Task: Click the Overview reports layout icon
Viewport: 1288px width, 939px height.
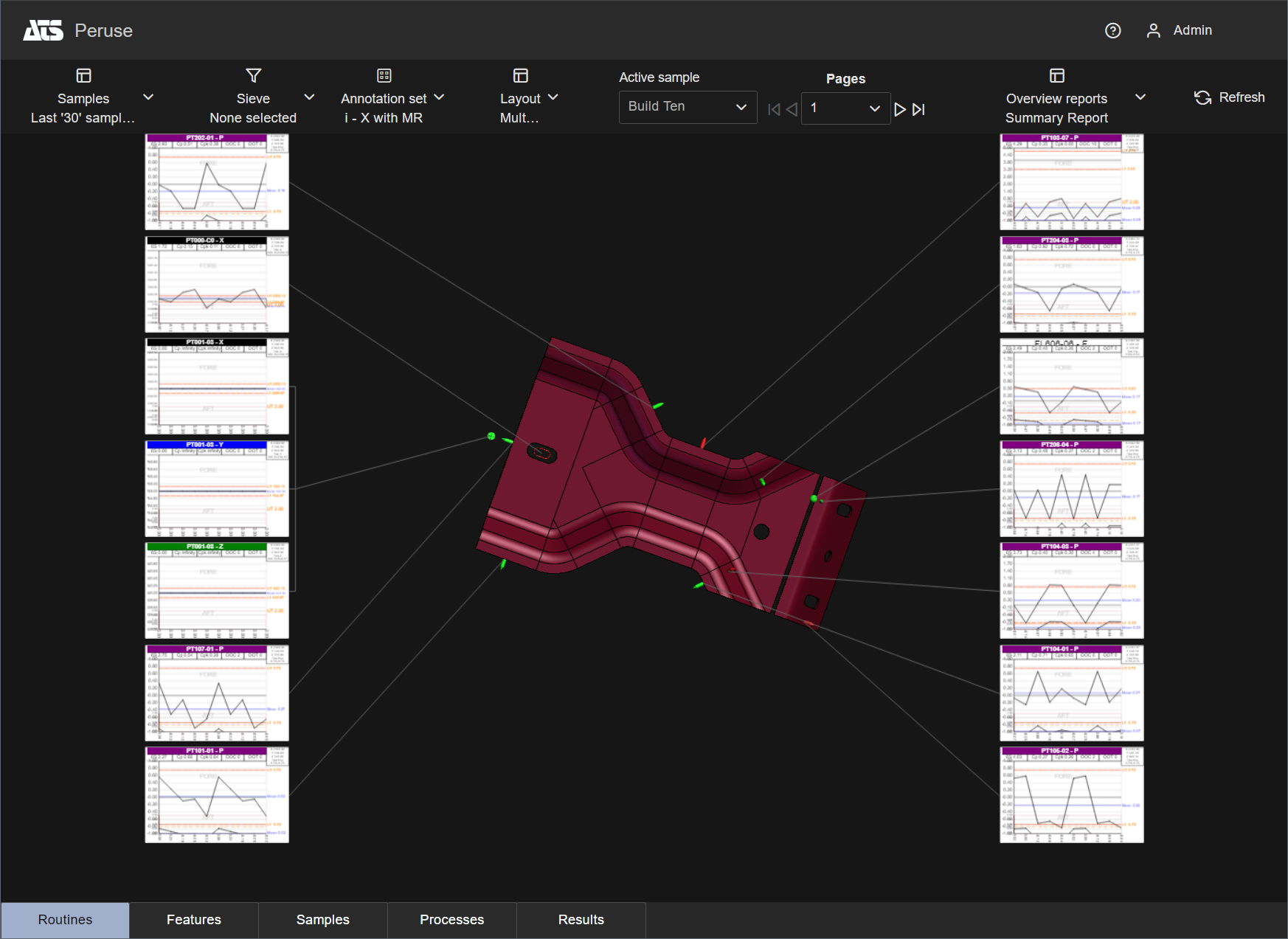Action: point(1056,76)
